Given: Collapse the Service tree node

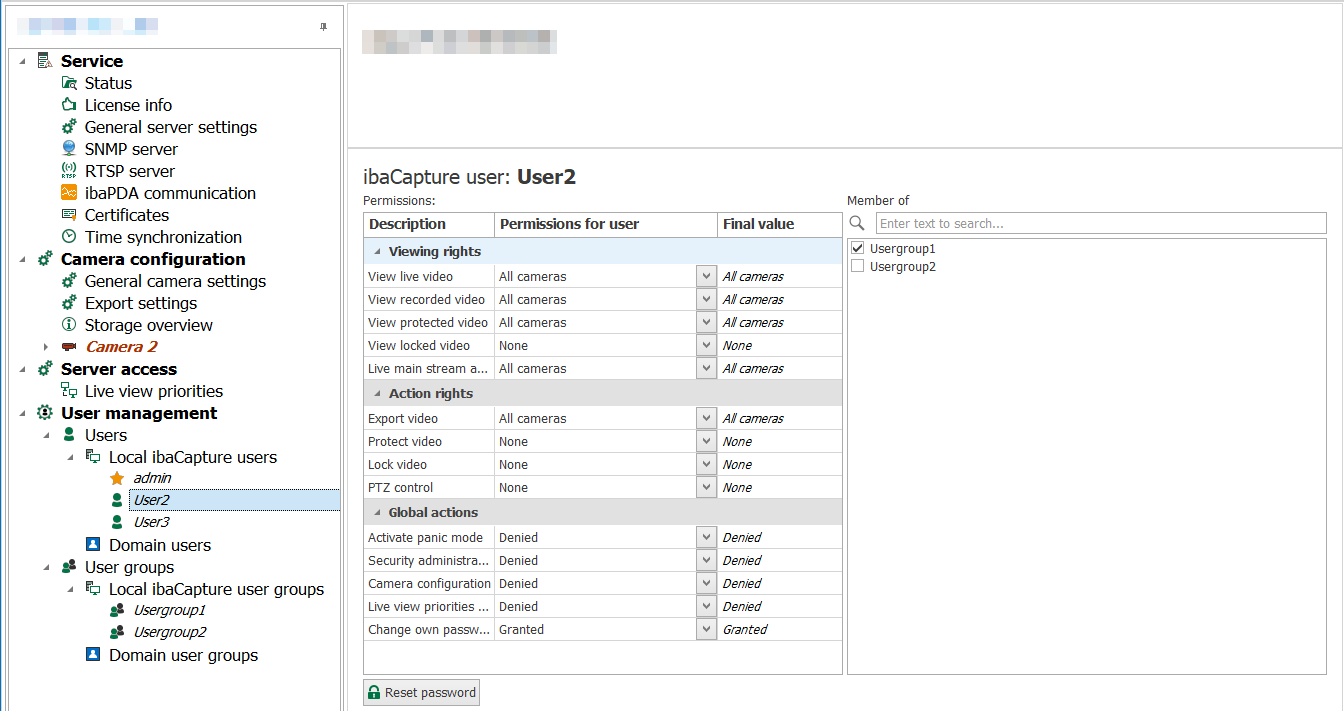Looking at the screenshot, I should point(22,61).
